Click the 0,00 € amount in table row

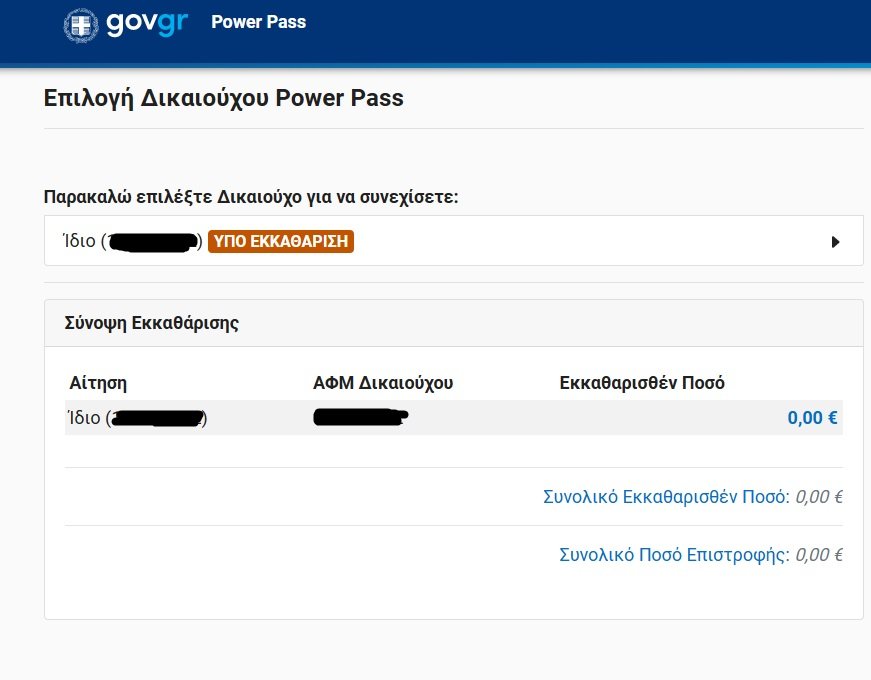(812, 418)
